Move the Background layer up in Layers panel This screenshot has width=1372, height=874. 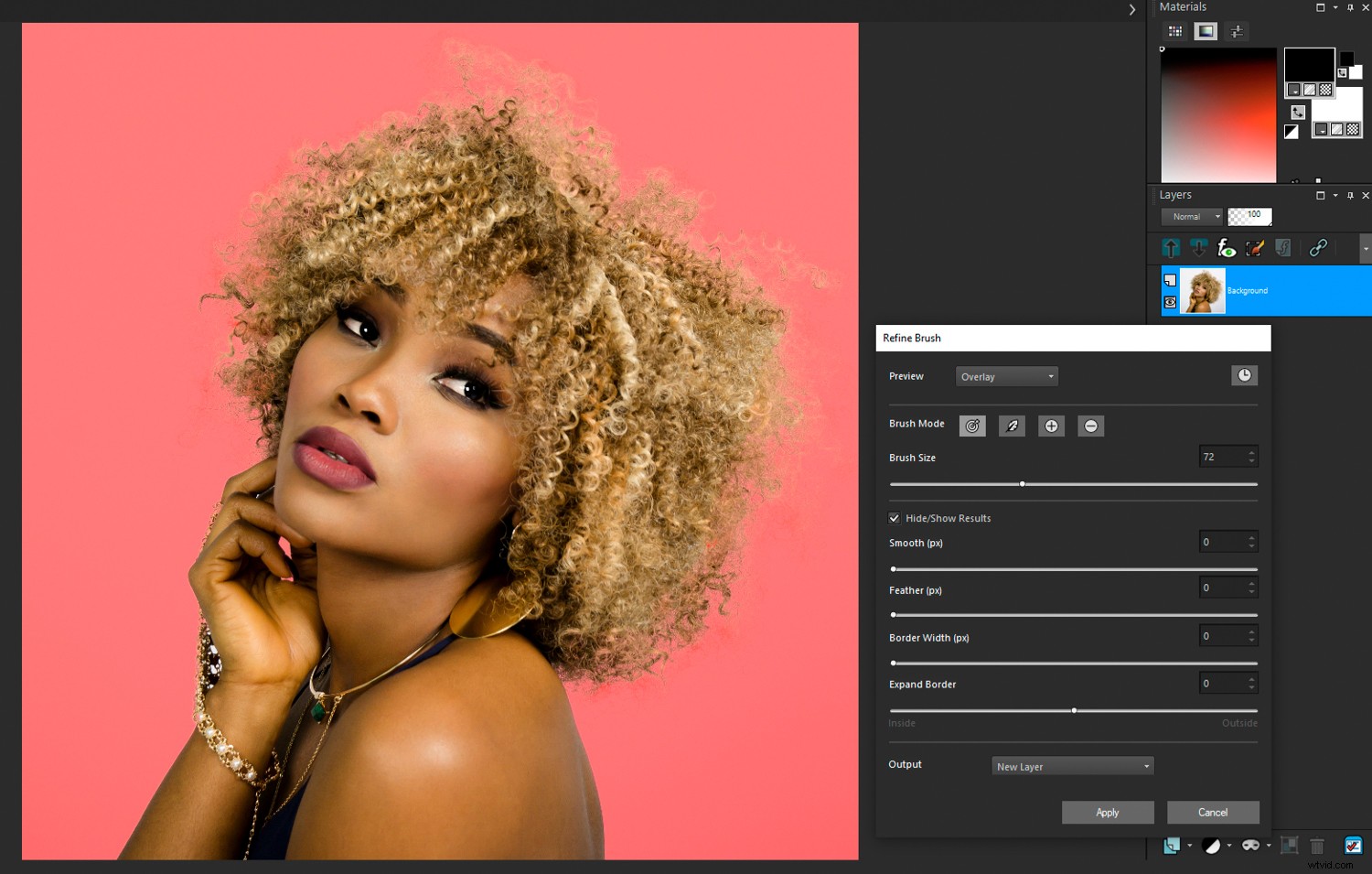1172,247
